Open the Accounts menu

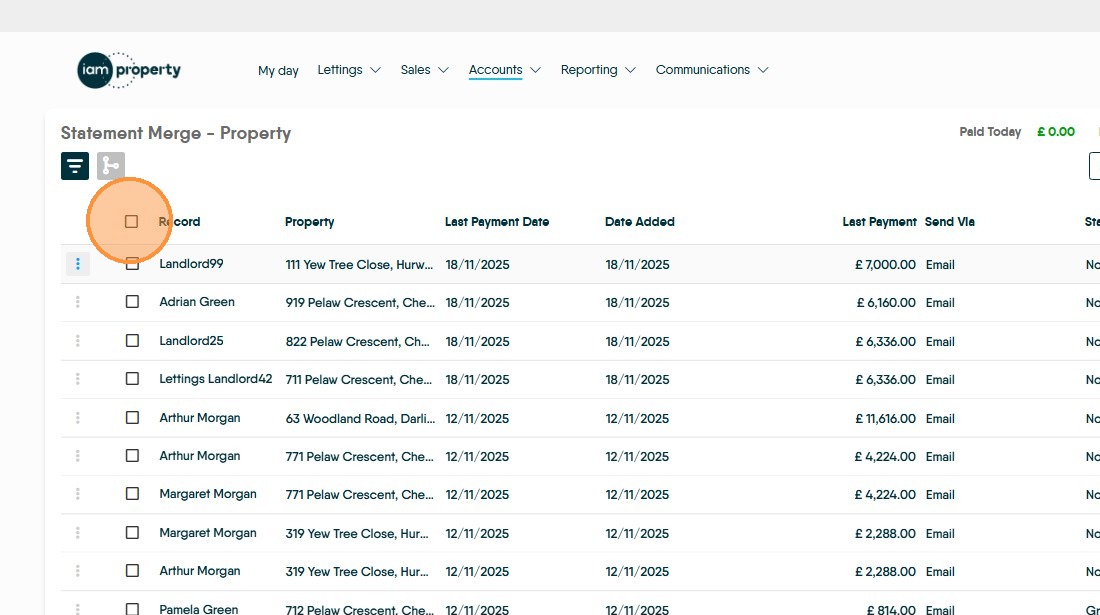[504, 70]
